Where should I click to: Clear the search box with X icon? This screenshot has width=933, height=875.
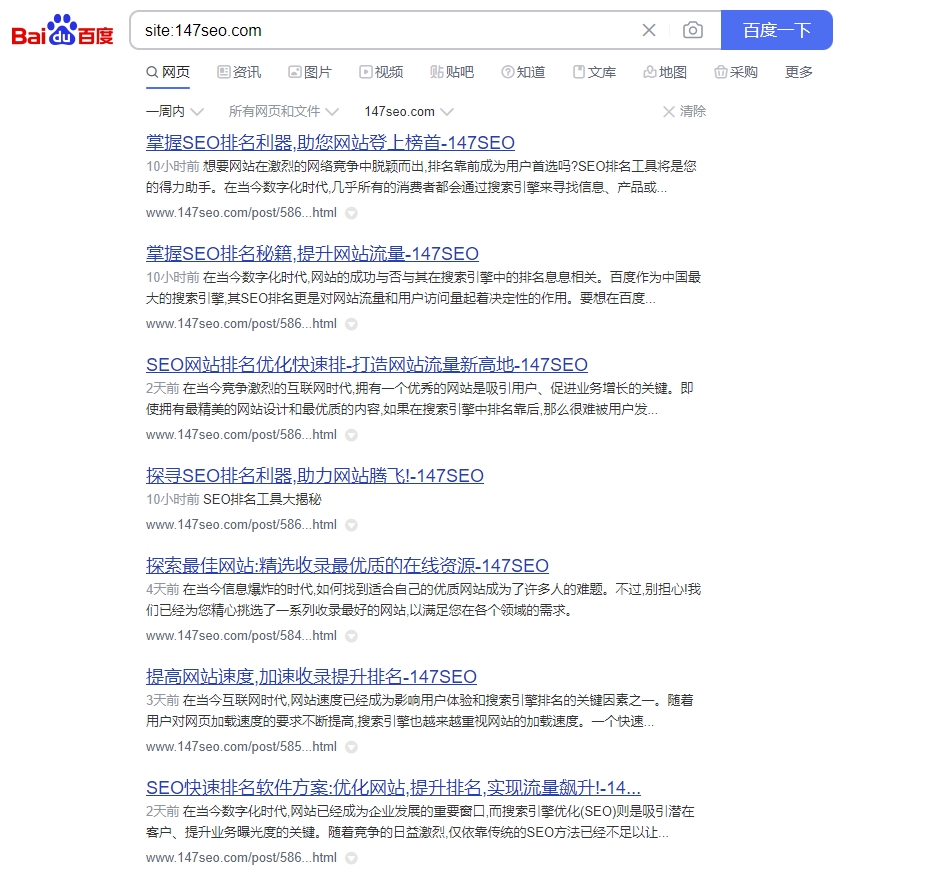tap(649, 30)
